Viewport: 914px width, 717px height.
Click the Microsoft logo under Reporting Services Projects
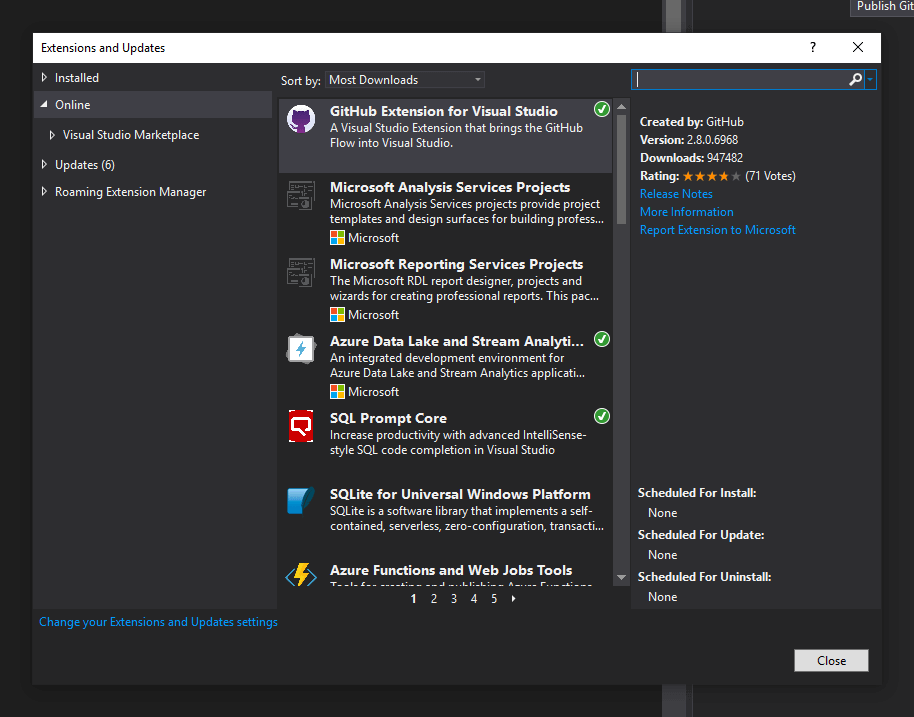(x=337, y=315)
